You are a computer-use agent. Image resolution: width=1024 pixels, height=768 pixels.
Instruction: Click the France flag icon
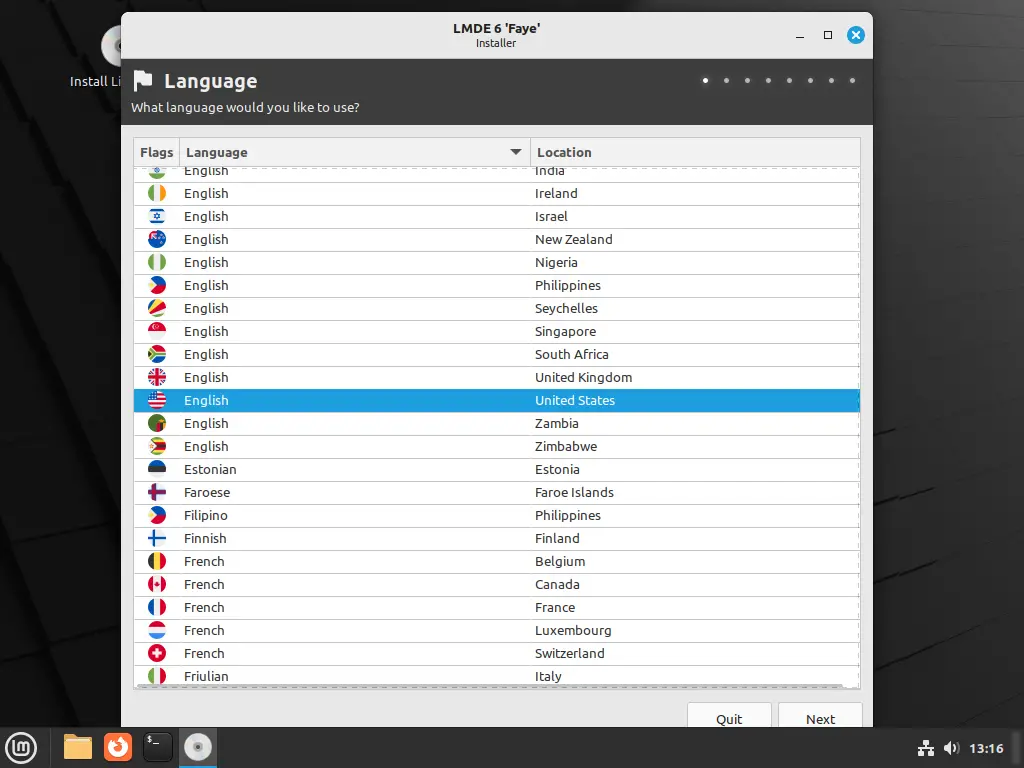point(157,607)
